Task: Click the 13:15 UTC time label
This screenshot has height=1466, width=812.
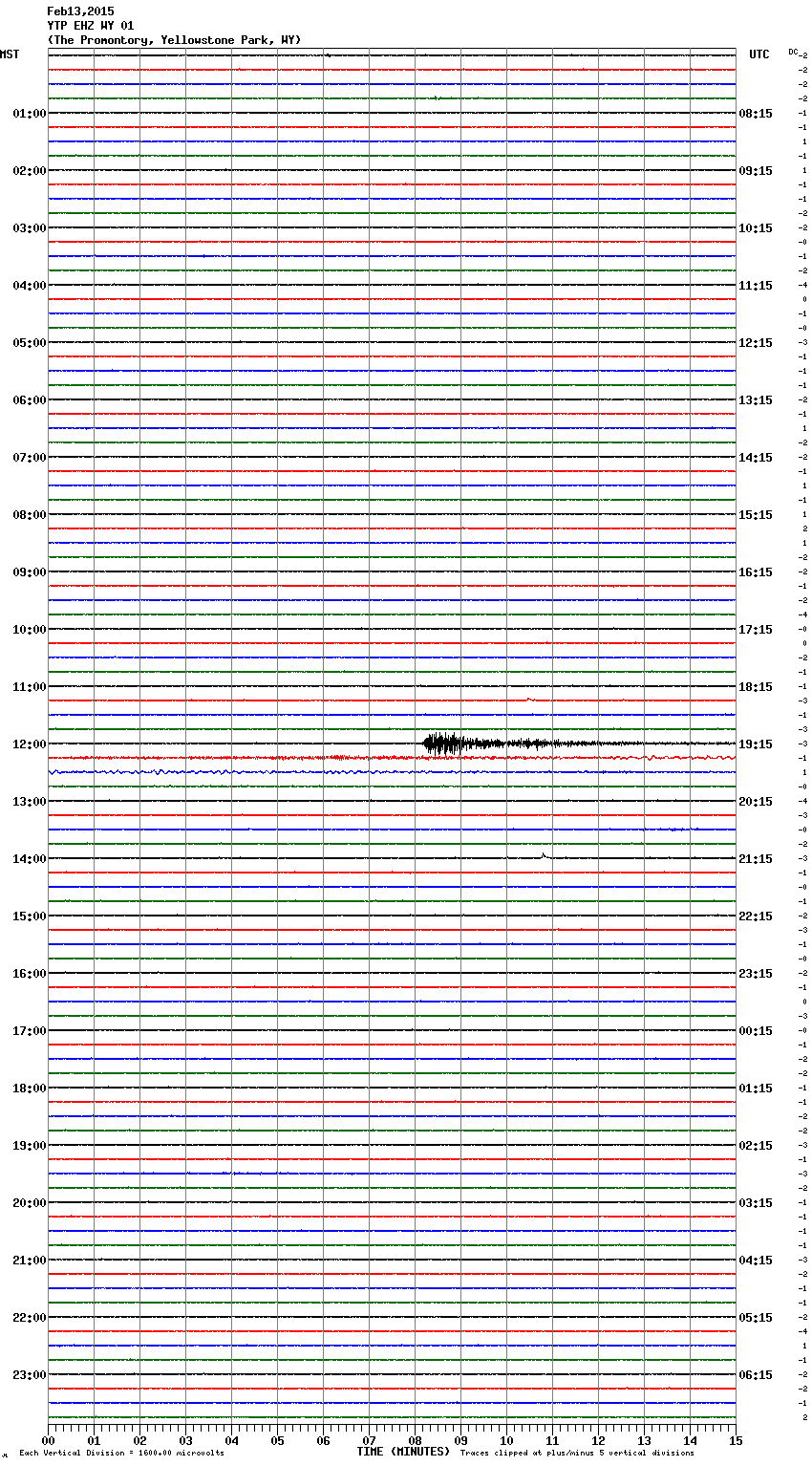Action: coord(756,400)
